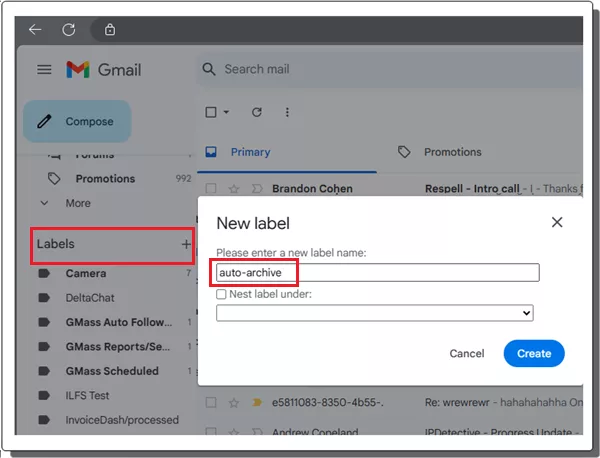This screenshot has height=458, width=600.
Task: Switch to the Promotions tab
Action: coord(452,152)
